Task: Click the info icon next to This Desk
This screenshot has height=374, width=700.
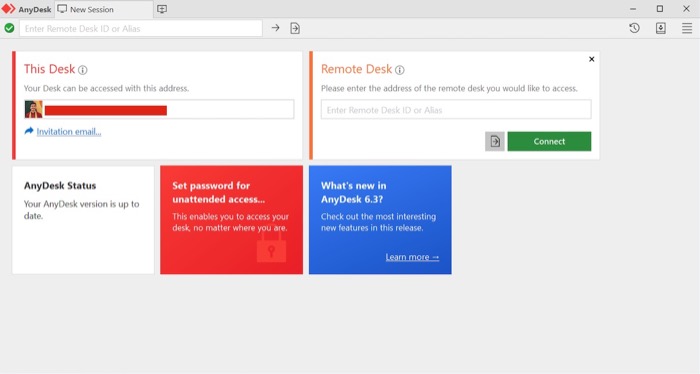Action: pyautogui.click(x=83, y=70)
